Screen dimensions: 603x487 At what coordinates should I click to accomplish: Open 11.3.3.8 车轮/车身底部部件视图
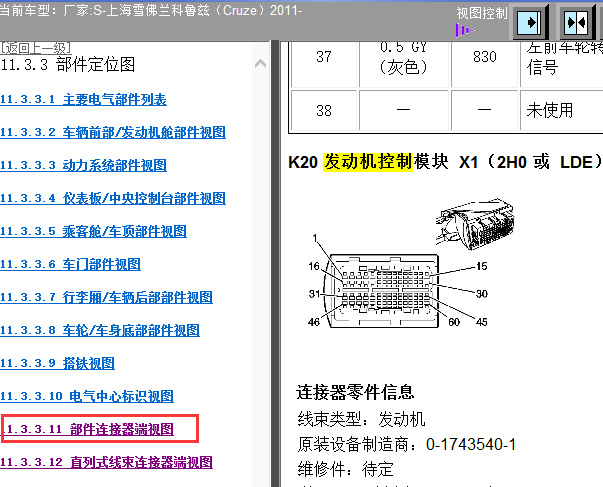(x=100, y=331)
